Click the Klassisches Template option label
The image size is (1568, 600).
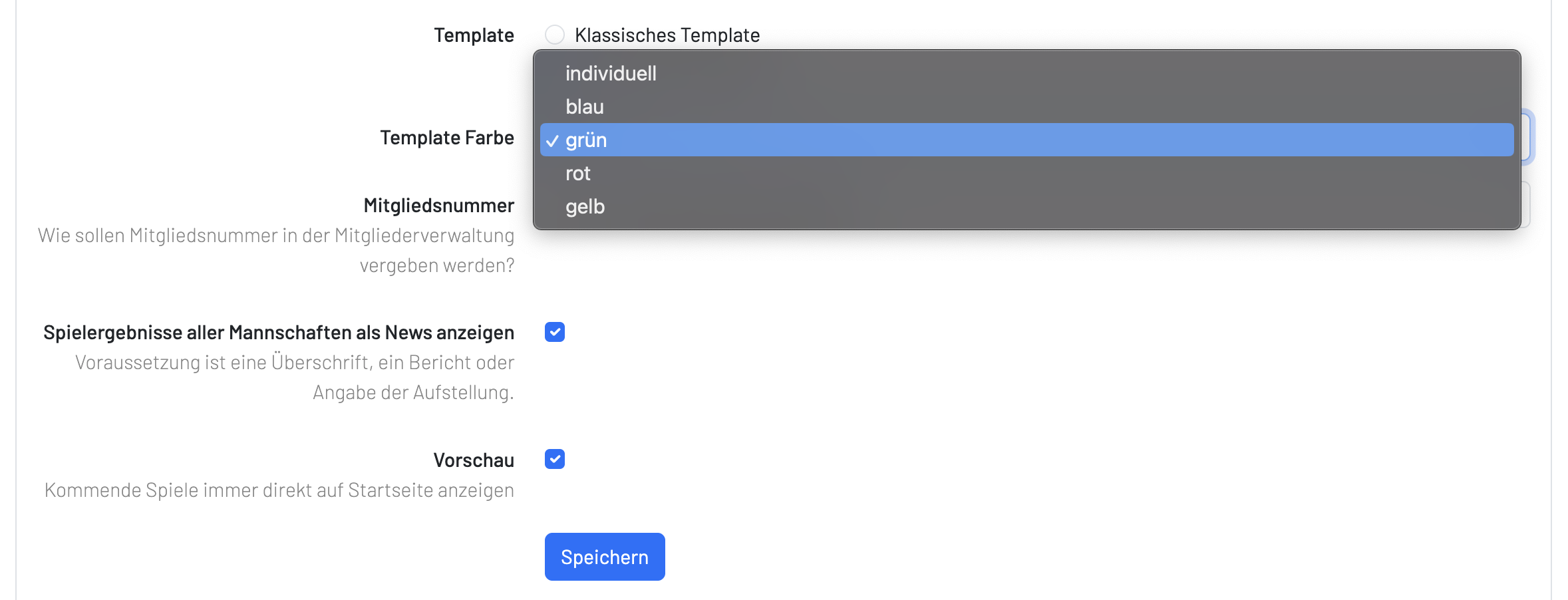coord(667,35)
